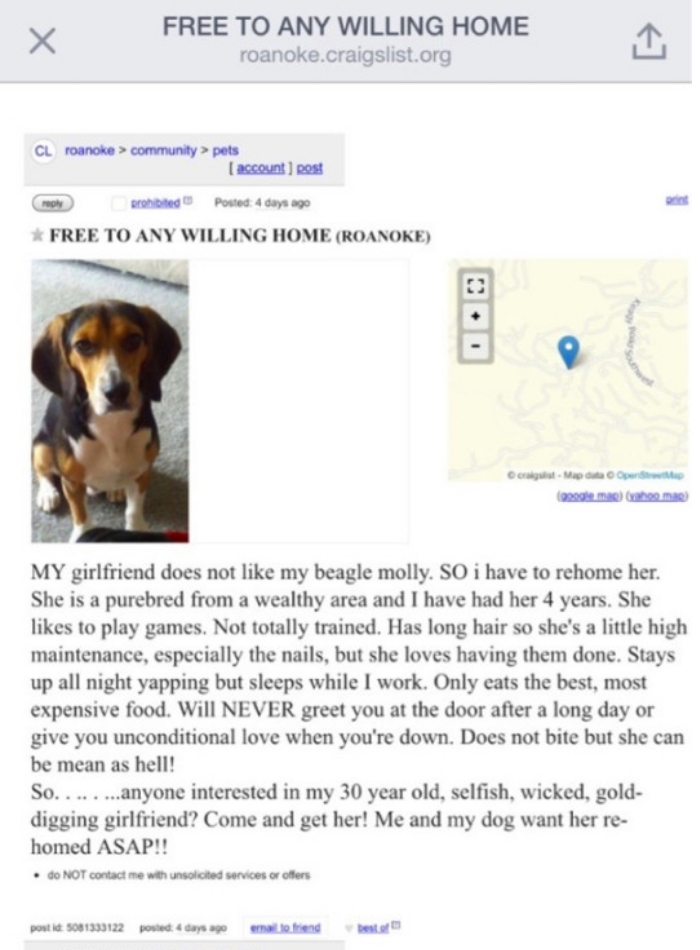Zoom in on the map

point(476,316)
